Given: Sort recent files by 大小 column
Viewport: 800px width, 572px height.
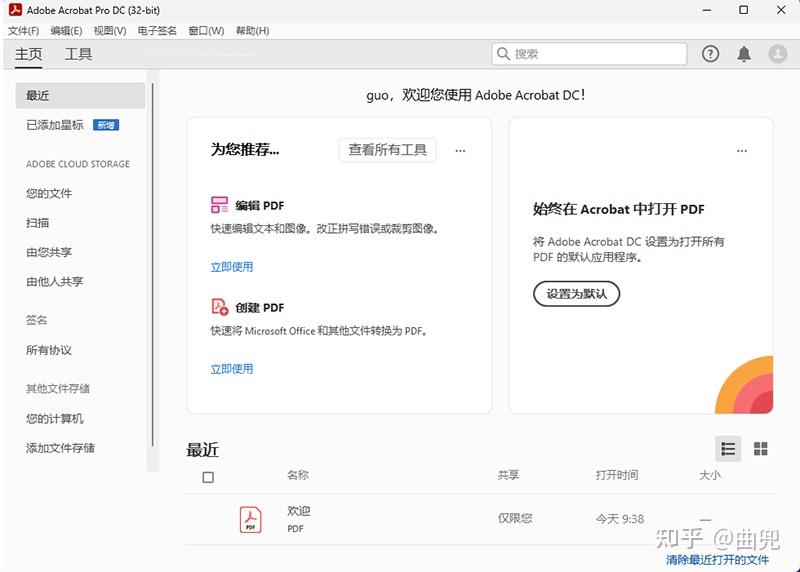Looking at the screenshot, I should click(710, 475).
